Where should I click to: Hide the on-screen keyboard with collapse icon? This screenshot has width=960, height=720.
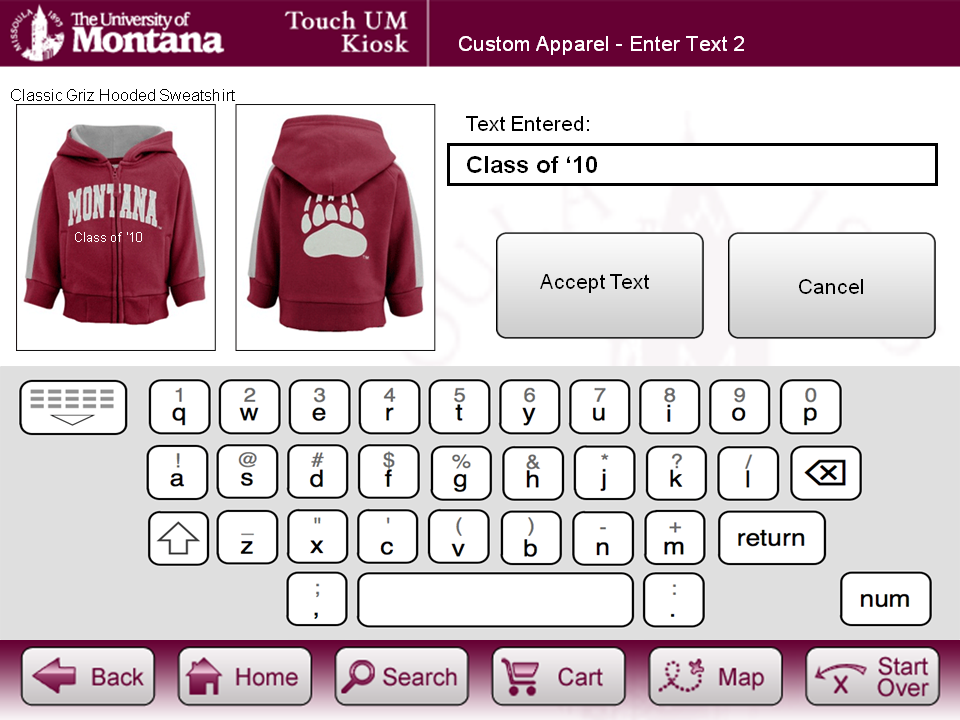pos(73,407)
